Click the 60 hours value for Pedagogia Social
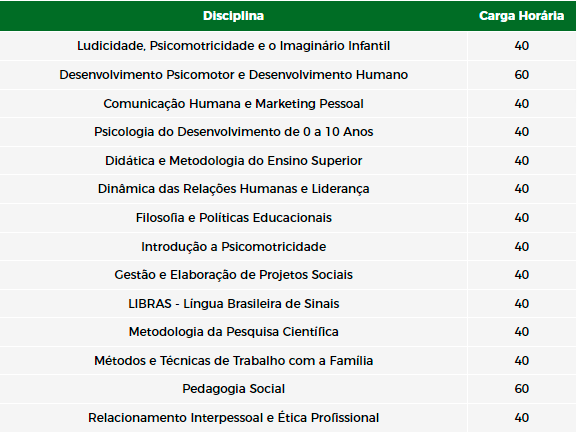The height and width of the screenshot is (433, 577). pos(521,389)
